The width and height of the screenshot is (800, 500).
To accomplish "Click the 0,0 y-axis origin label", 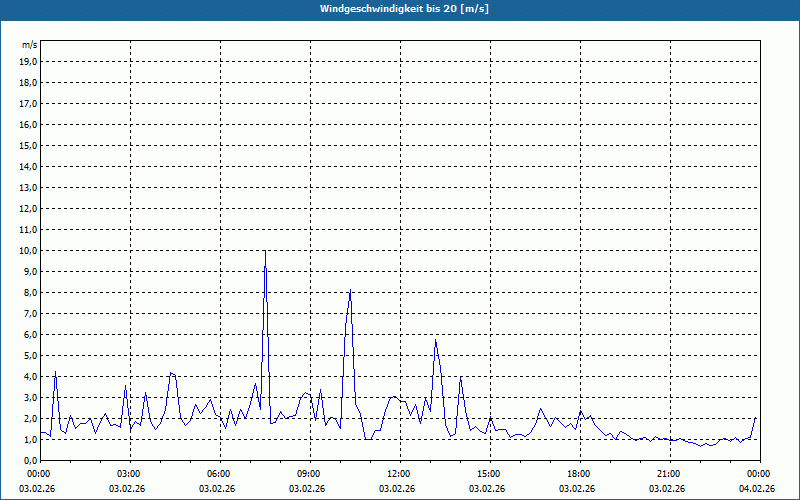I will tap(29, 460).
